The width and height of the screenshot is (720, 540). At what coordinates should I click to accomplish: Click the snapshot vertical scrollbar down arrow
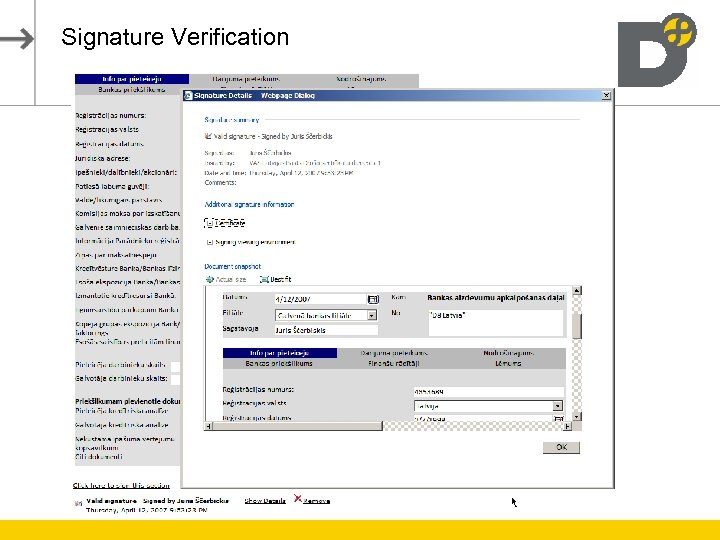577,416
